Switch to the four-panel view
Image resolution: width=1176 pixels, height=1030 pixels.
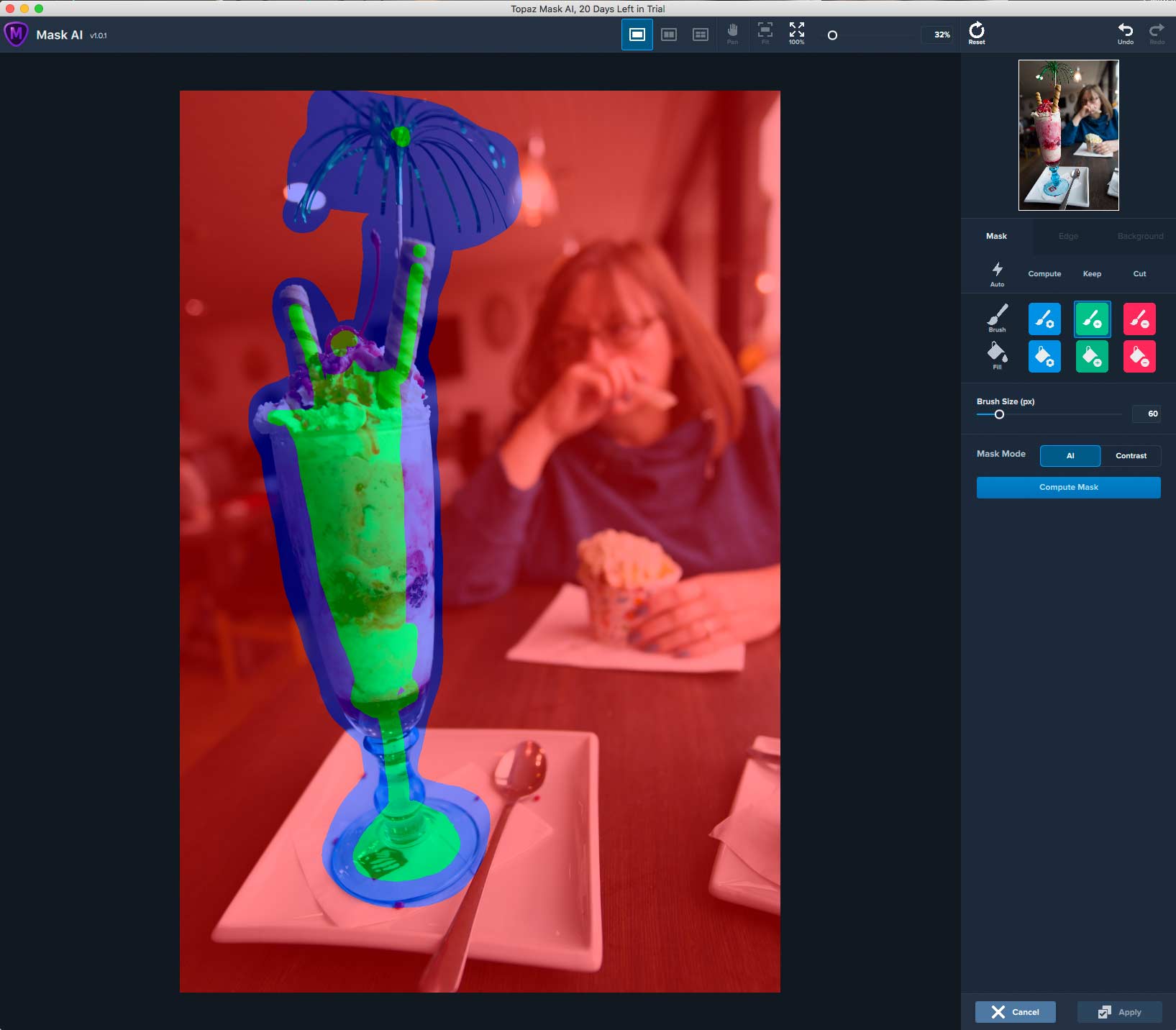[x=701, y=35]
